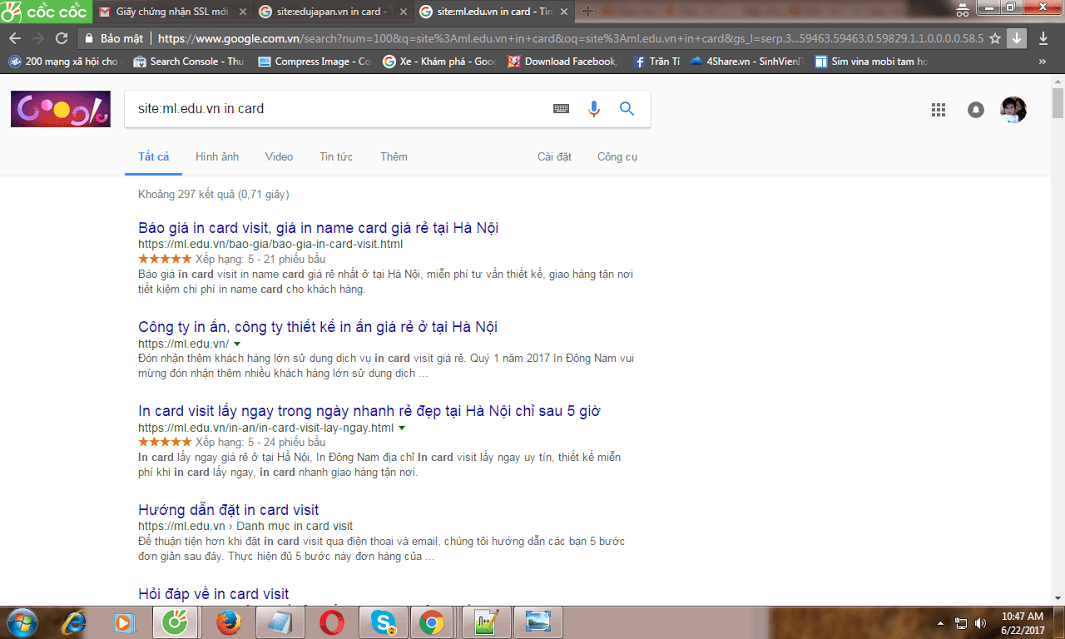Reload the page with the refresh icon
The width and height of the screenshot is (1065, 639).
61,39
